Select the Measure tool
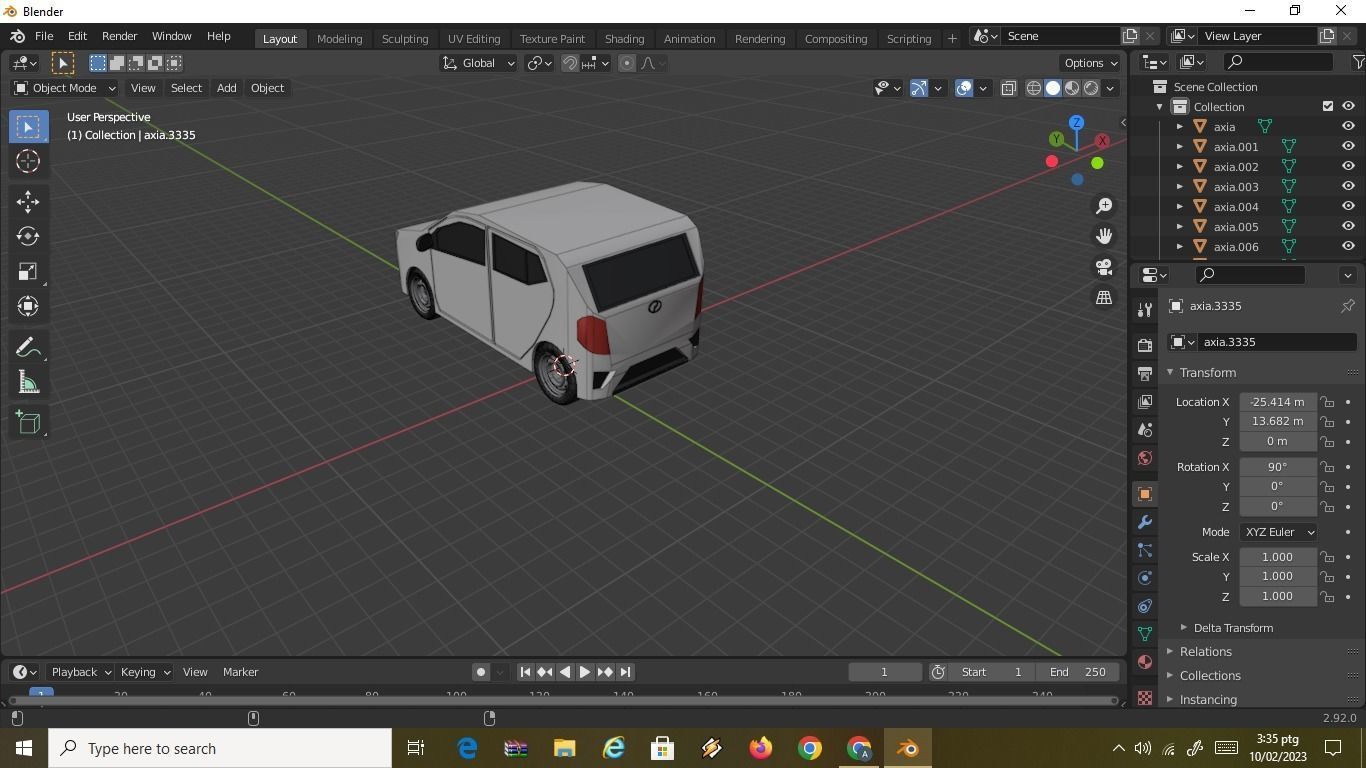This screenshot has width=1366, height=768. click(27, 381)
